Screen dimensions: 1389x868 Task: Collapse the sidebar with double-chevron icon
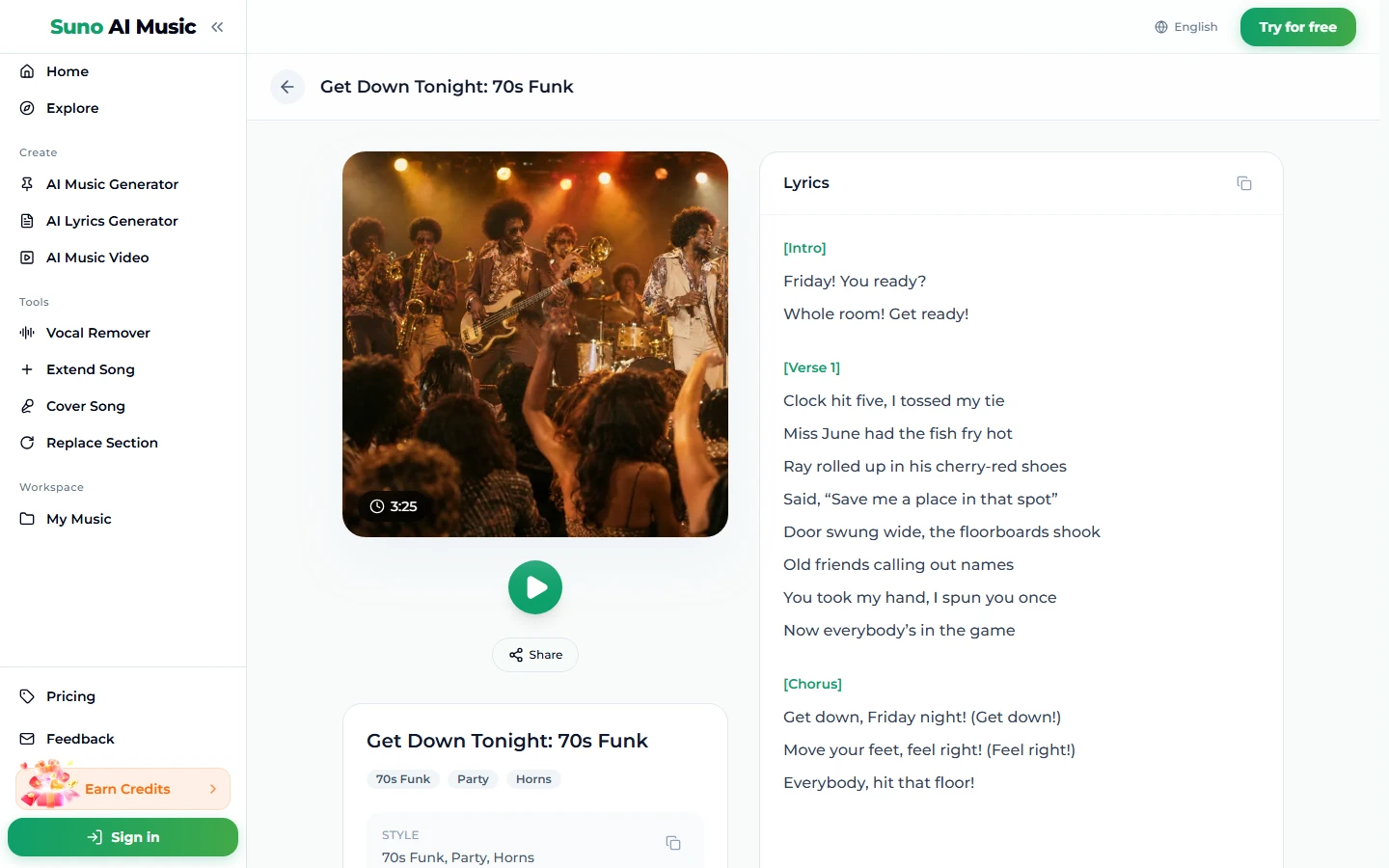click(217, 27)
